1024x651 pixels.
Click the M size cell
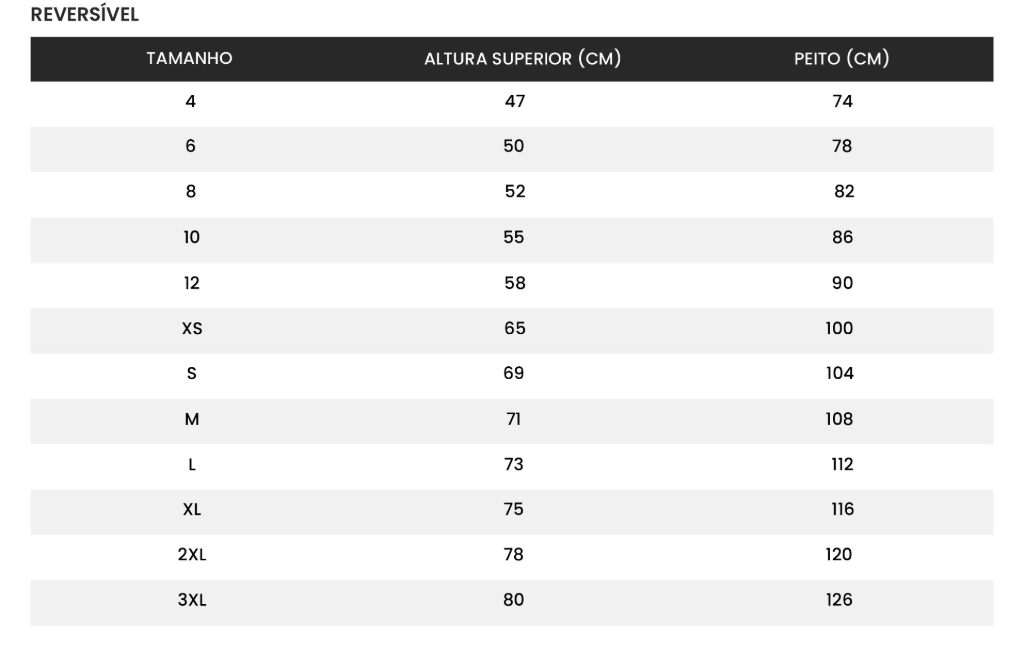(191, 419)
